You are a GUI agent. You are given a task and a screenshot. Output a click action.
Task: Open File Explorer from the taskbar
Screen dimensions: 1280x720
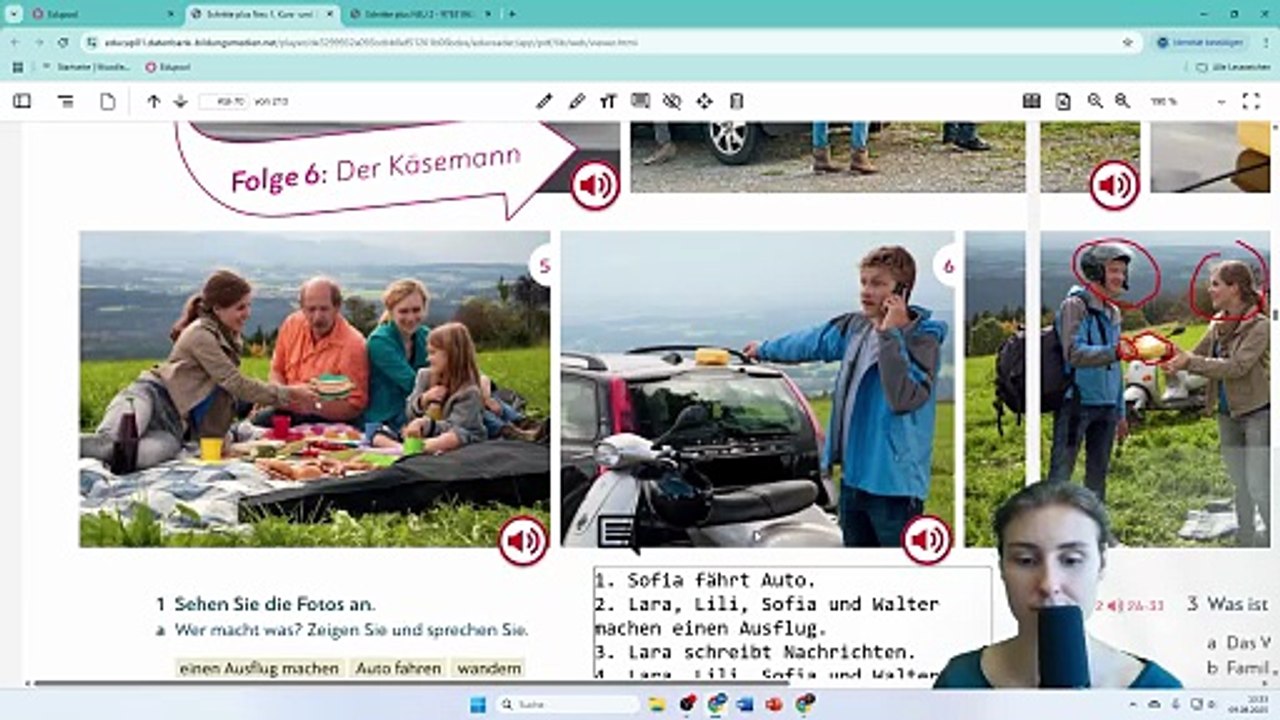(x=657, y=704)
